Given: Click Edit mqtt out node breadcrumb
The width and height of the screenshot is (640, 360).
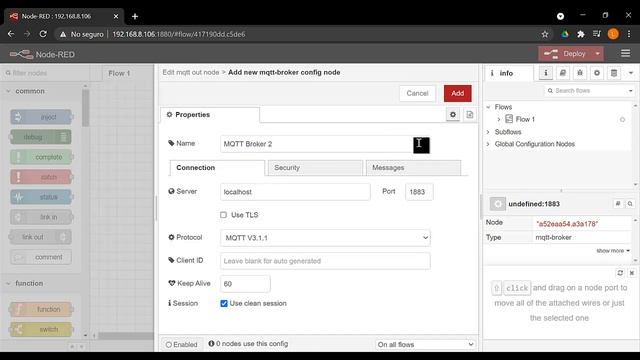Looking at the screenshot, I should click(191, 72).
